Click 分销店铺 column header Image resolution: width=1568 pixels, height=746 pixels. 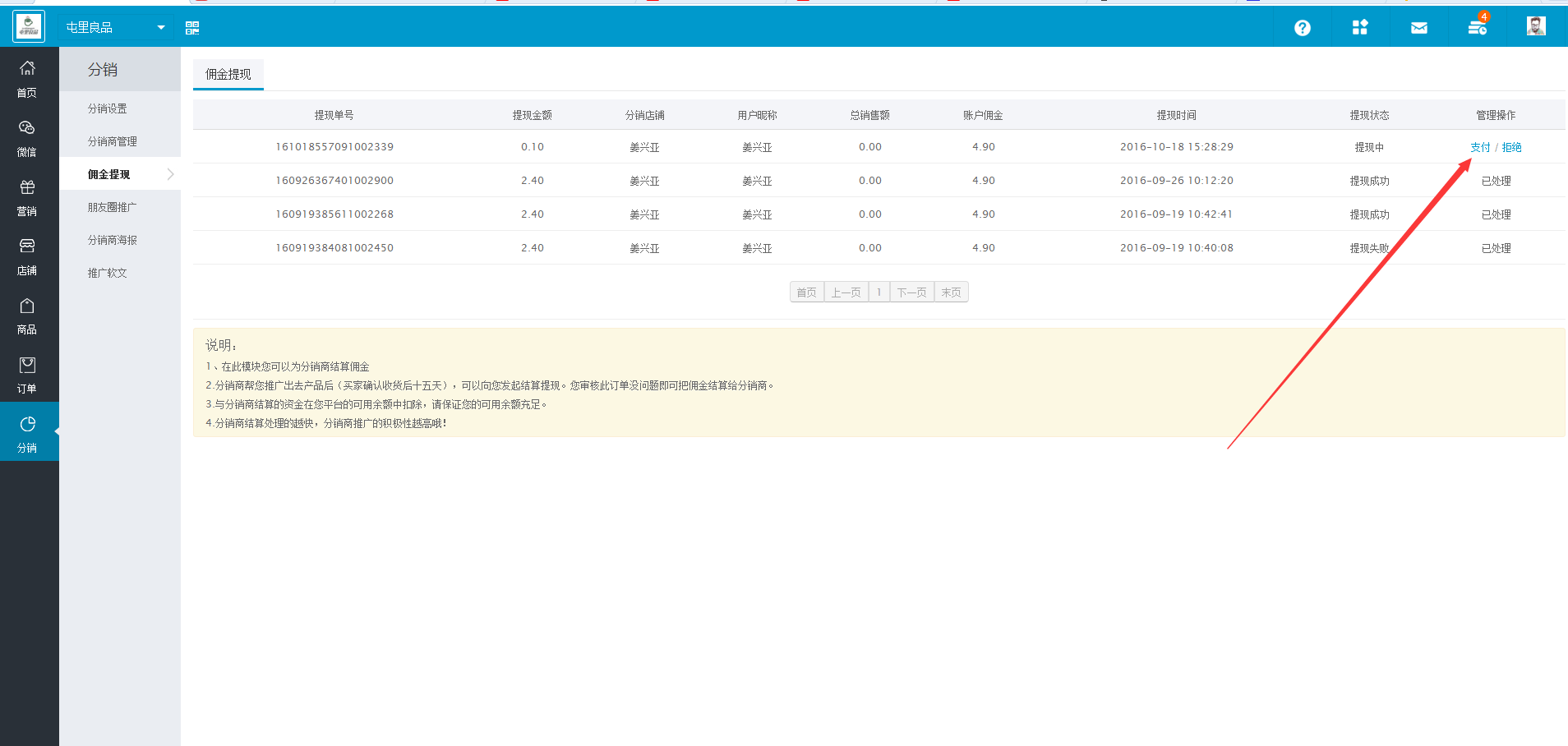[645, 115]
